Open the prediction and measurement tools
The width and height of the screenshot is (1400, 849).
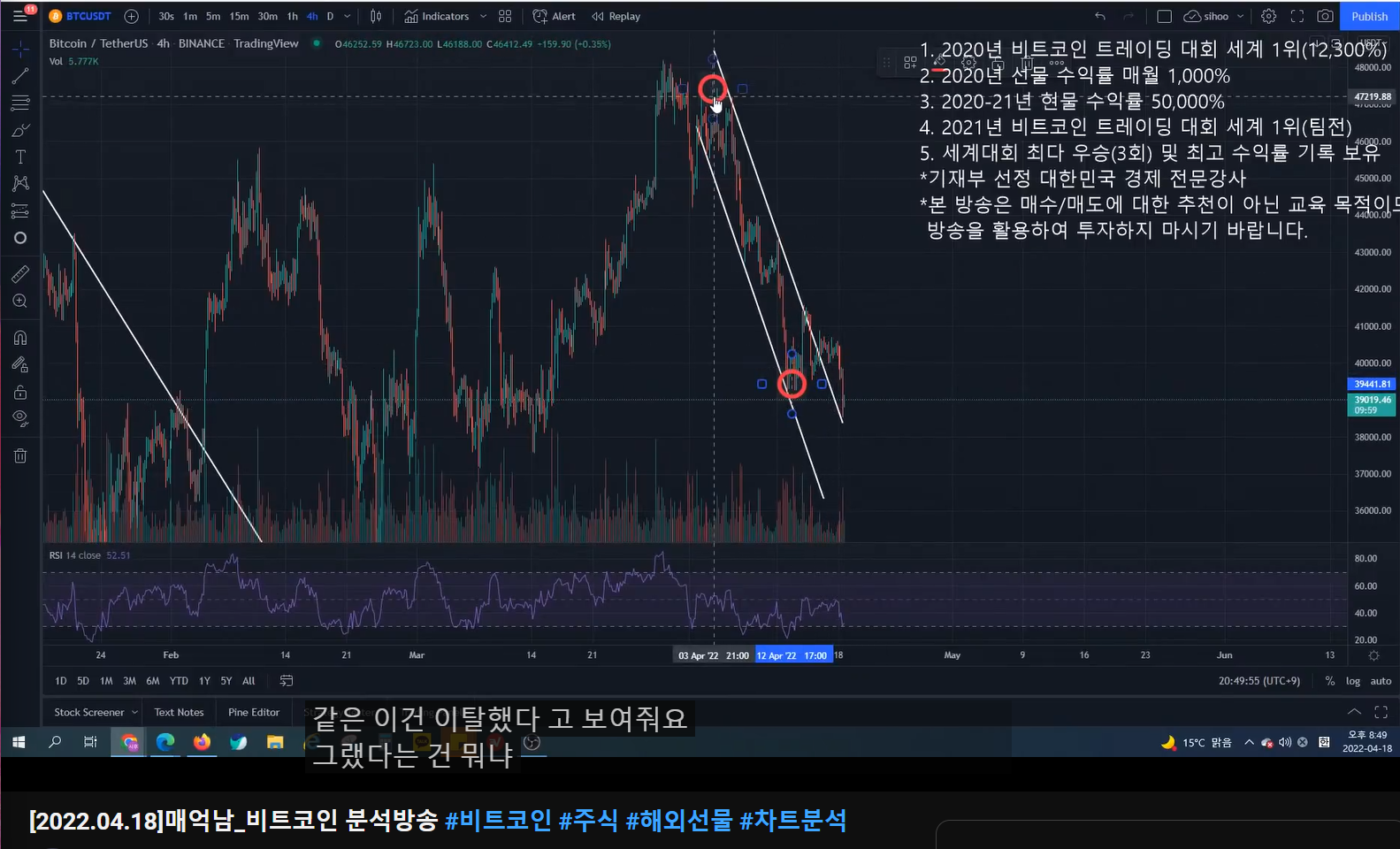click(19, 211)
